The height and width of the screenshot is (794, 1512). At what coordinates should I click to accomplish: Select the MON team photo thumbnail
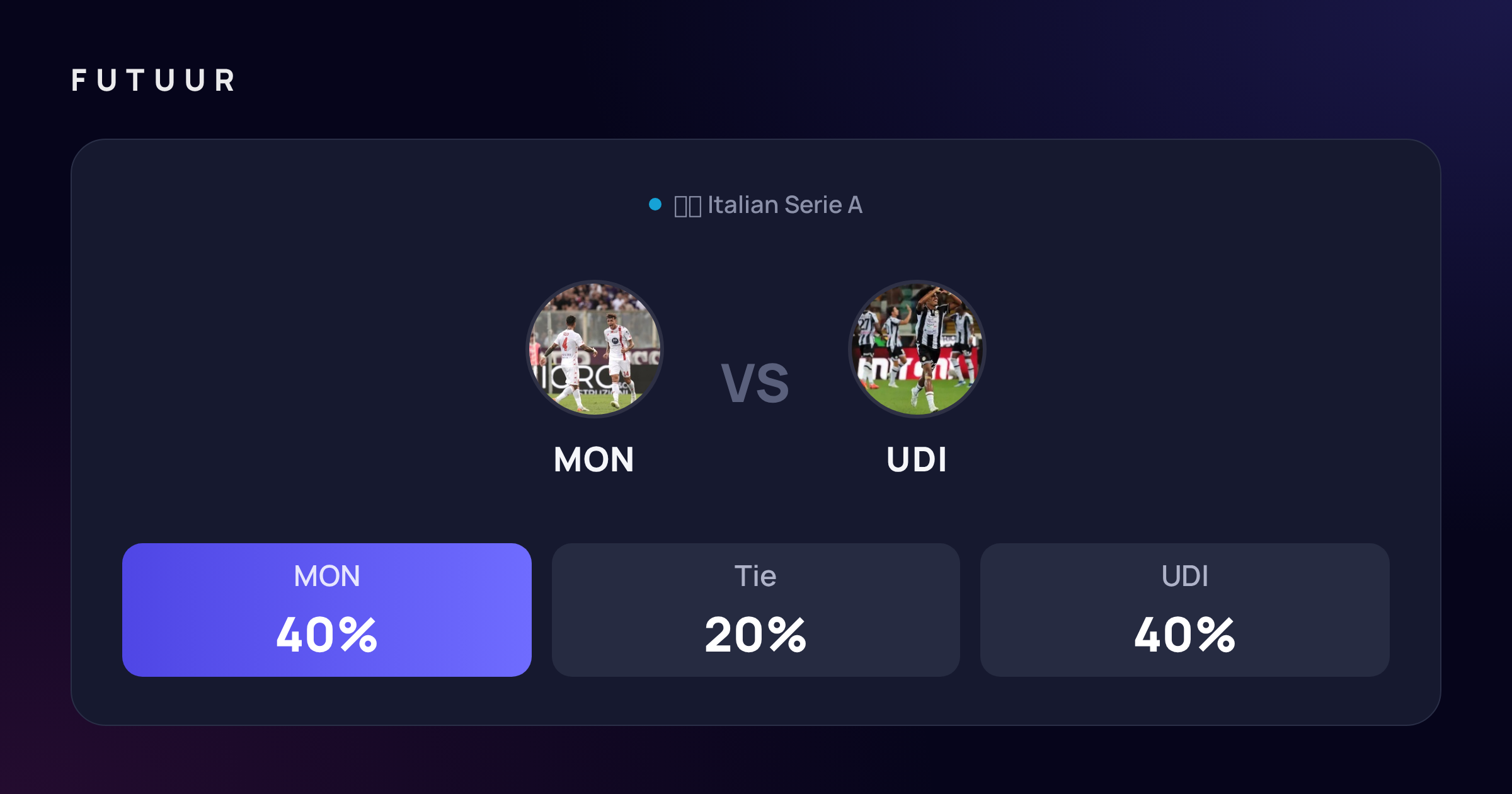(595, 349)
